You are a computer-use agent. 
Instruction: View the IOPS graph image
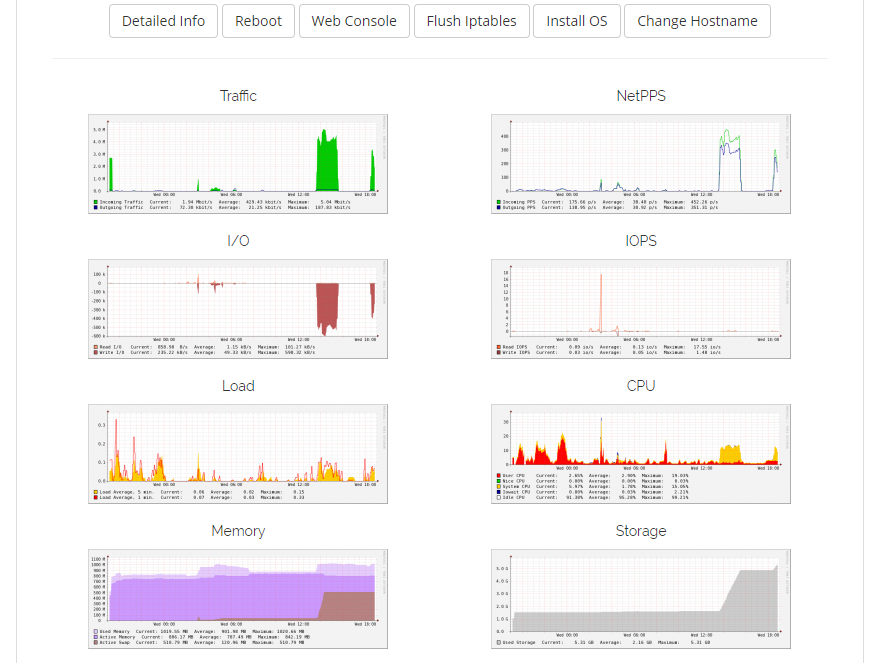tap(641, 308)
